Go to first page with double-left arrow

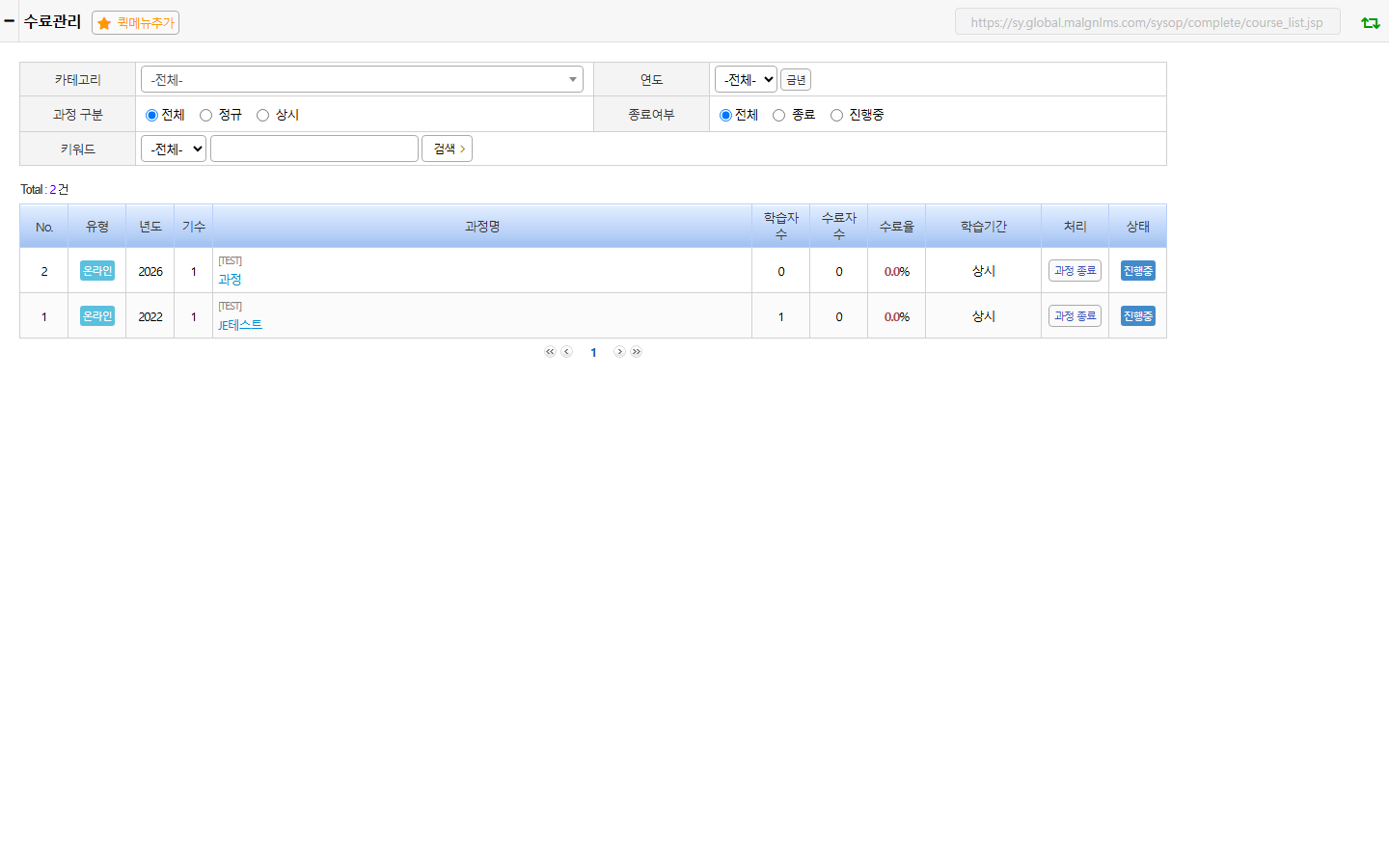pos(550,352)
